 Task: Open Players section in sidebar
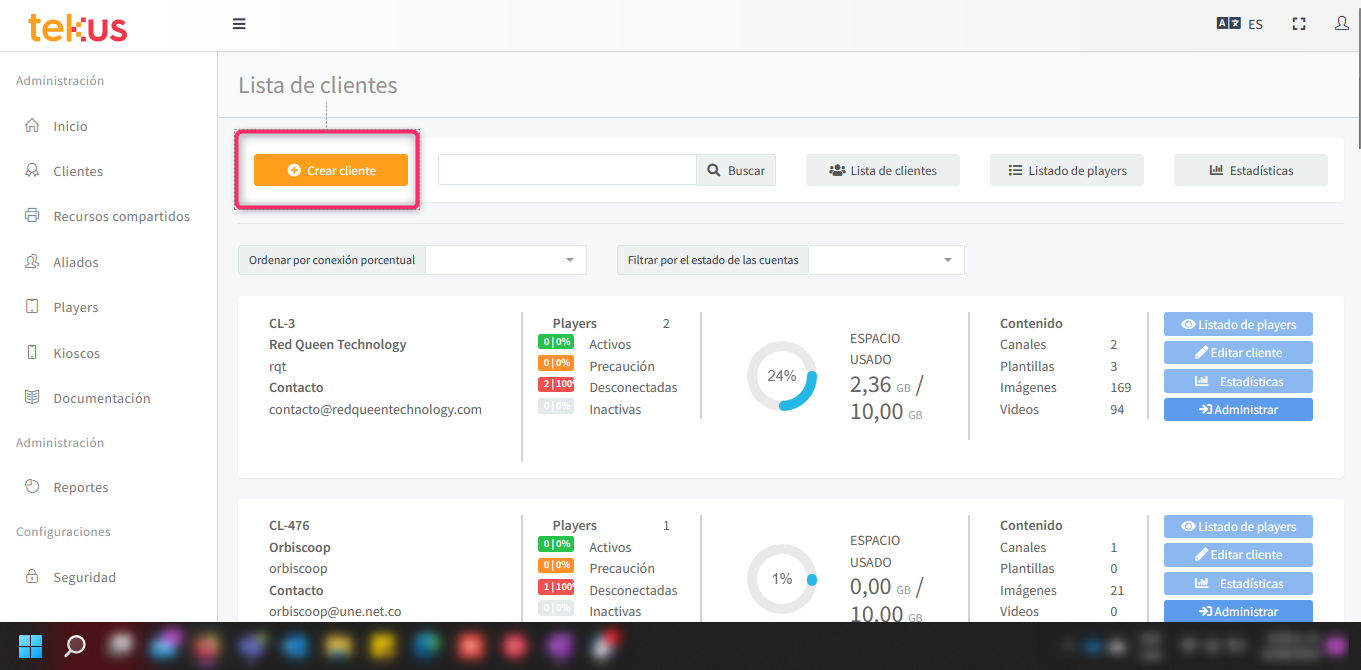[75, 307]
